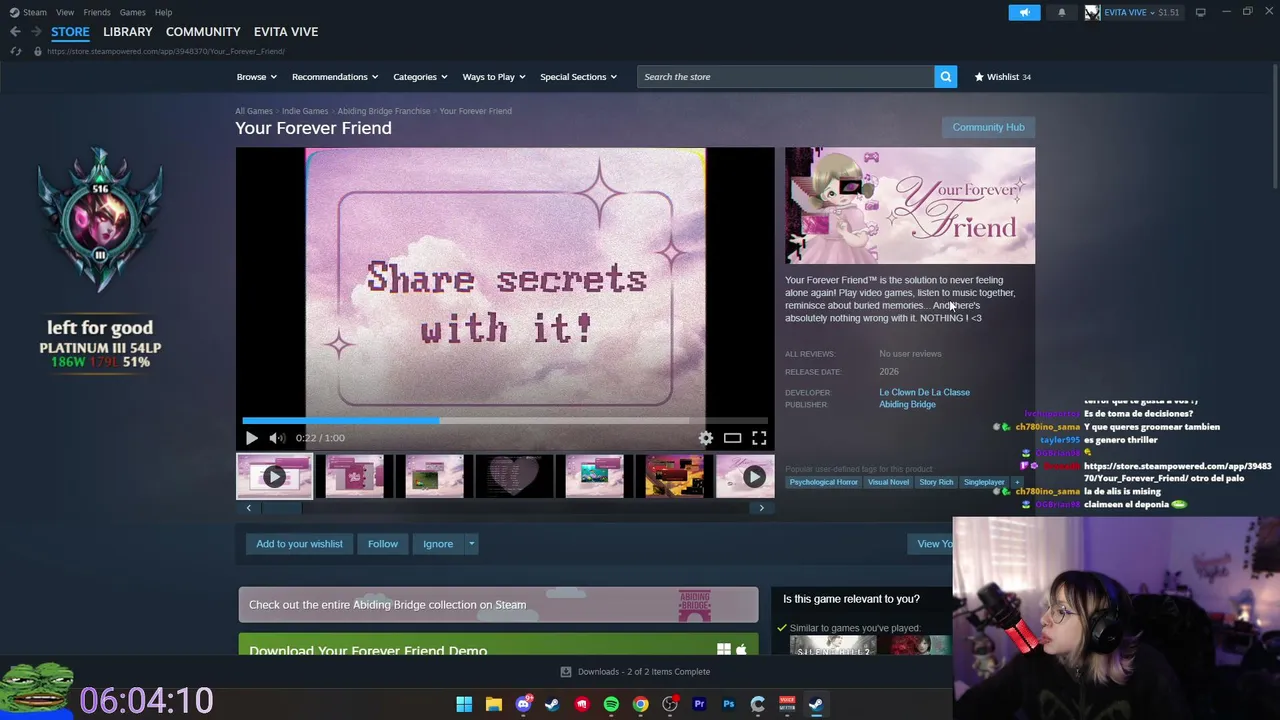This screenshot has height=720, width=1280.
Task: Select the first trailer thumbnail
Action: (274, 477)
